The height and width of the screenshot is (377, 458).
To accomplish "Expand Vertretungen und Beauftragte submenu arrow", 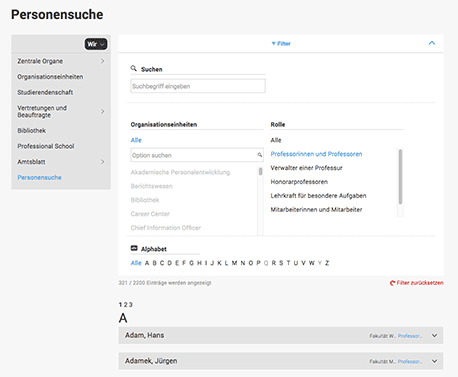I will 103,111.
